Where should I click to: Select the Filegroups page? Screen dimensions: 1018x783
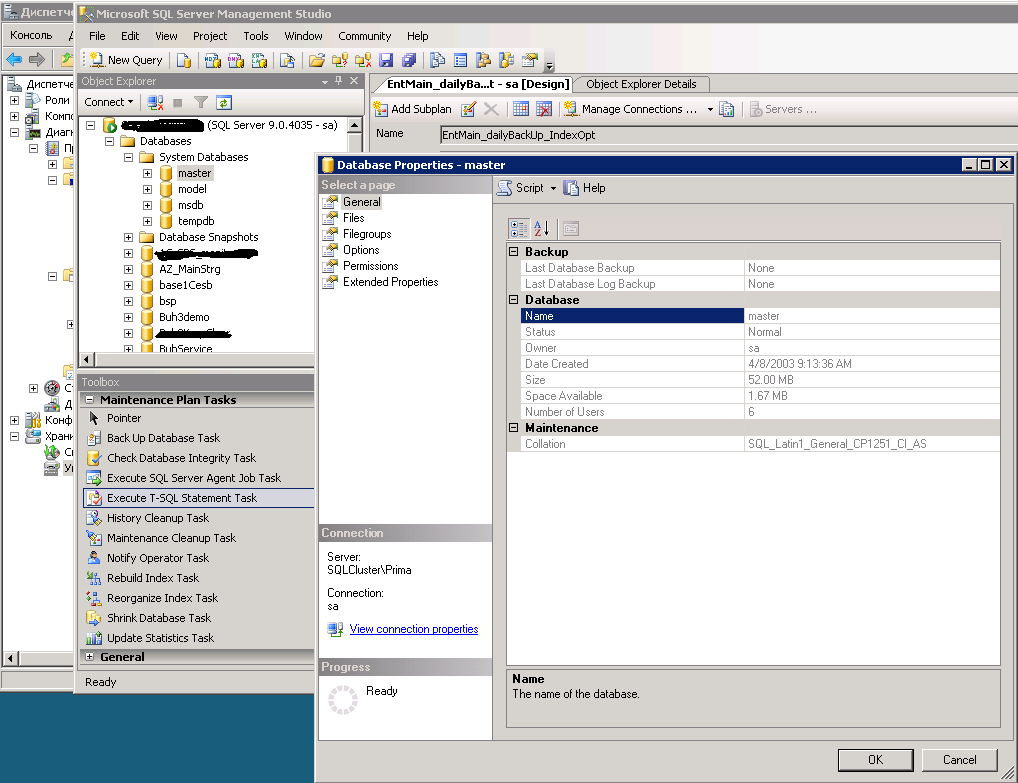367,234
